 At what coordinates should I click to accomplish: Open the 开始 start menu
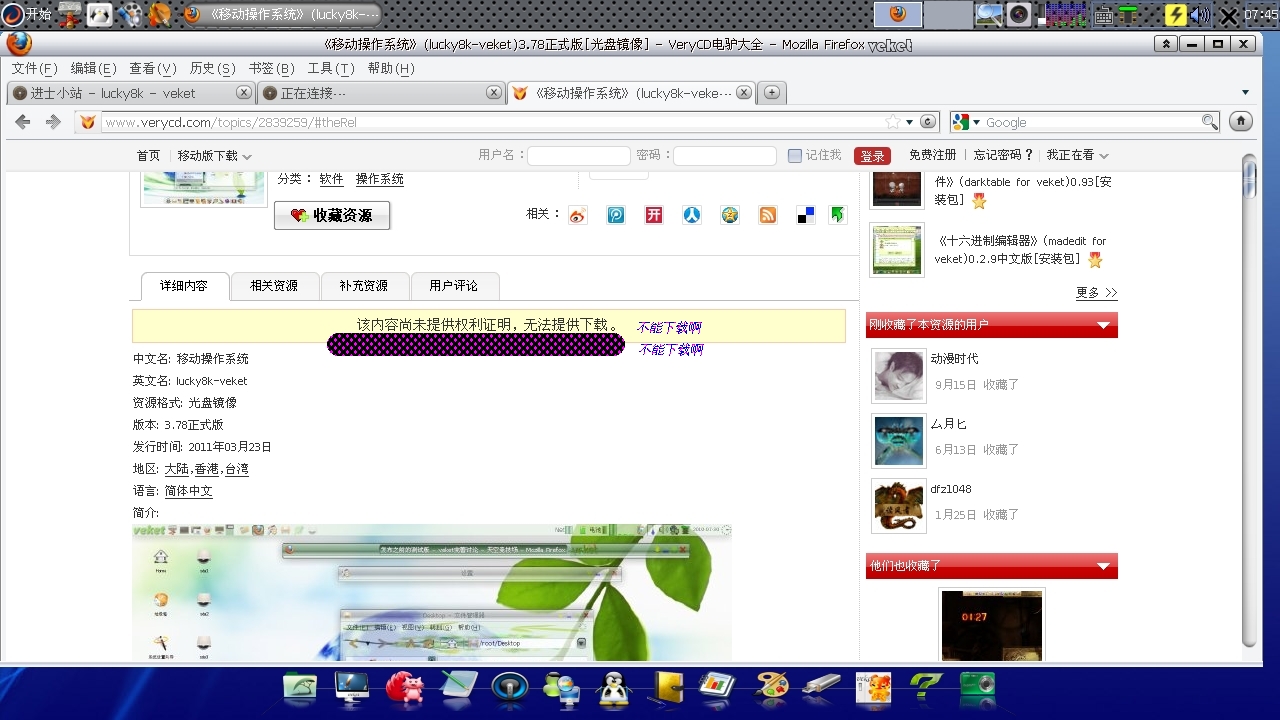click(27, 14)
